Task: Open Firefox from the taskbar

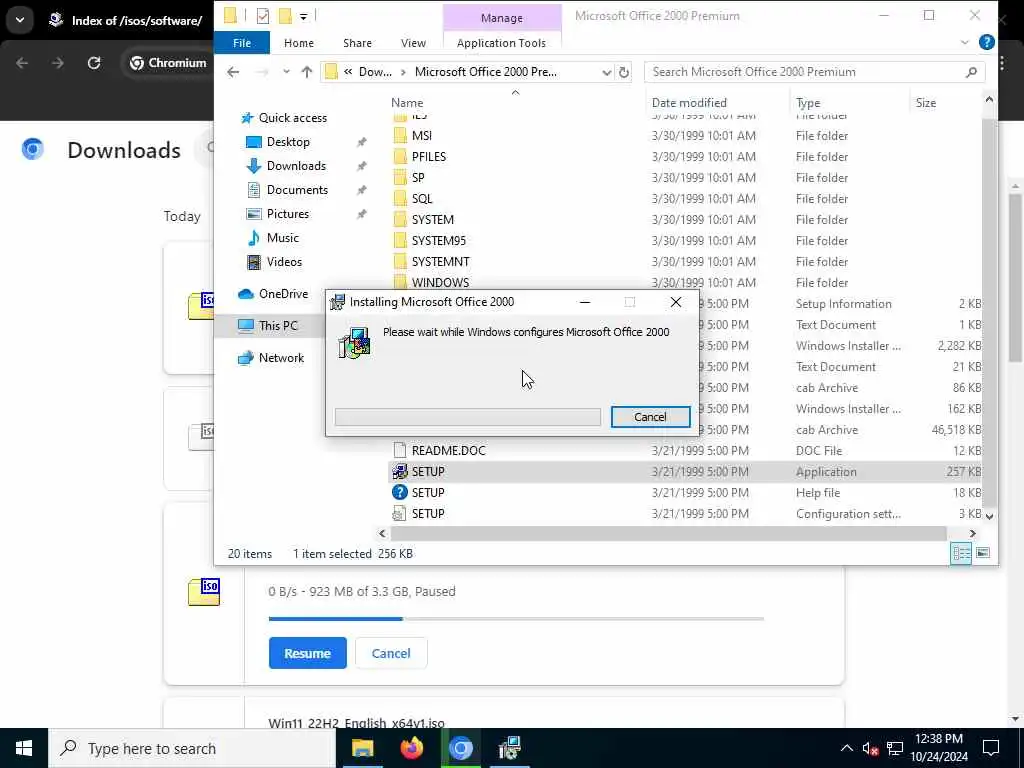Action: coord(411,748)
